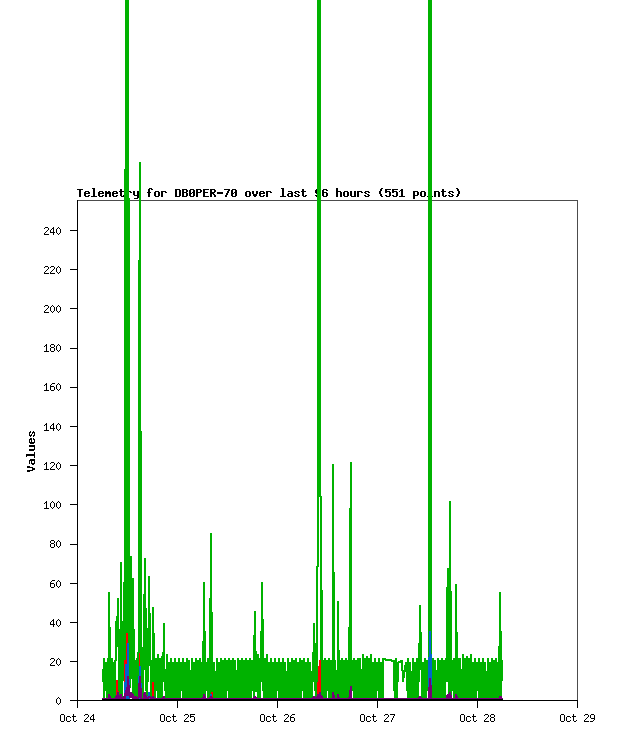Click the 0 y-axis tick label
The width and height of the screenshot is (618, 741).
(59, 701)
